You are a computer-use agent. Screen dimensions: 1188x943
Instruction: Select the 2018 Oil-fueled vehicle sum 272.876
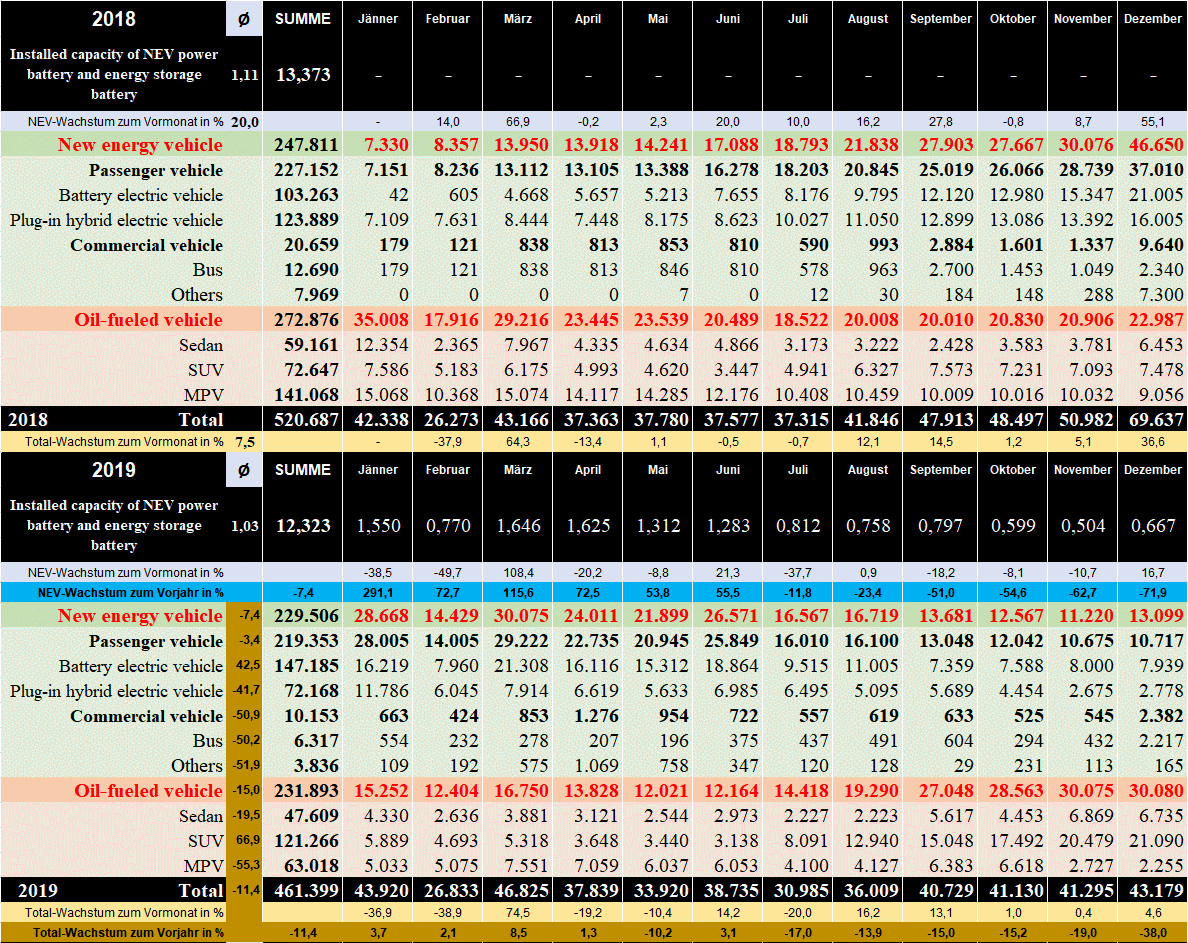tap(302, 320)
